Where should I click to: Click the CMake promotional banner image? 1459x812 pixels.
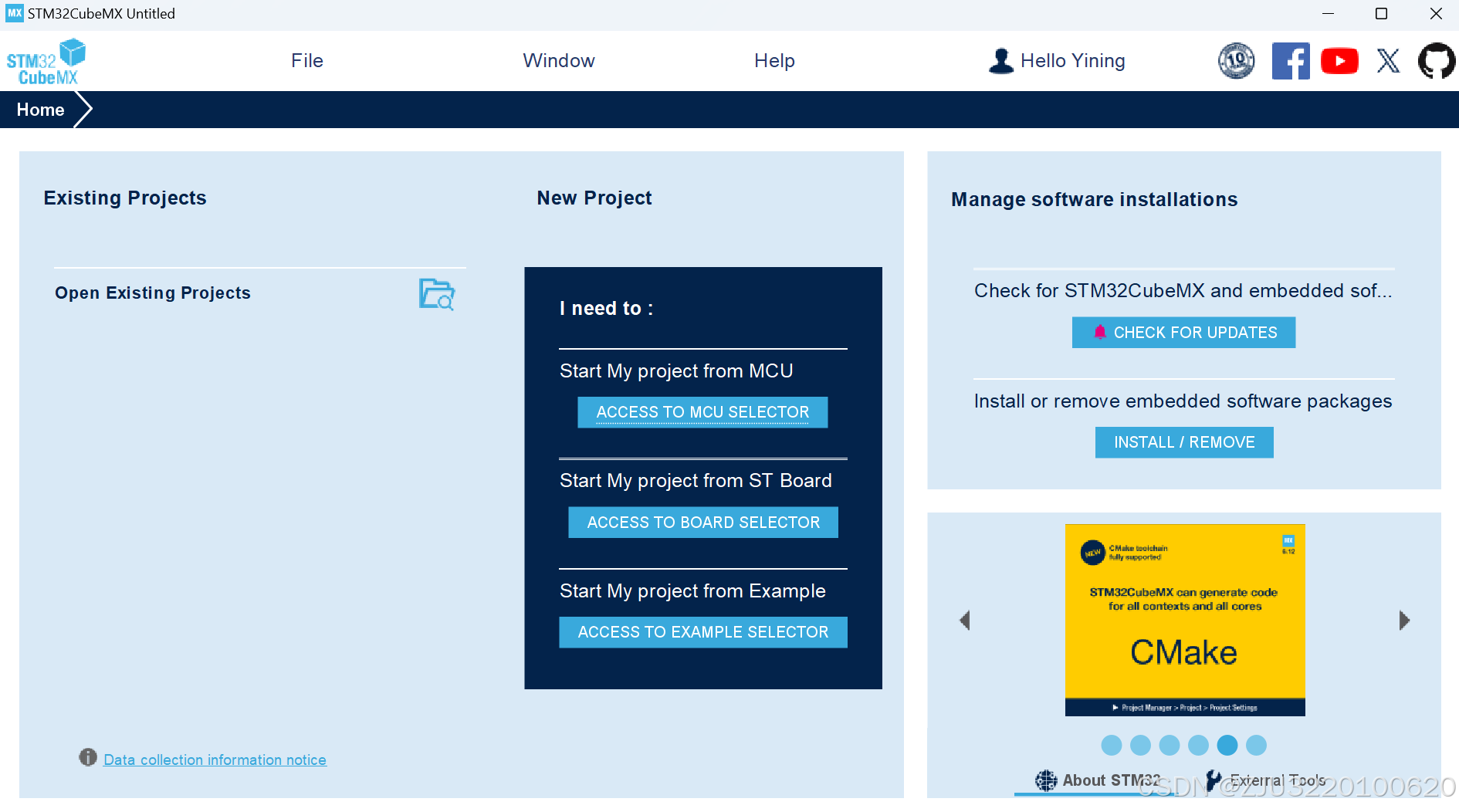[1185, 621]
